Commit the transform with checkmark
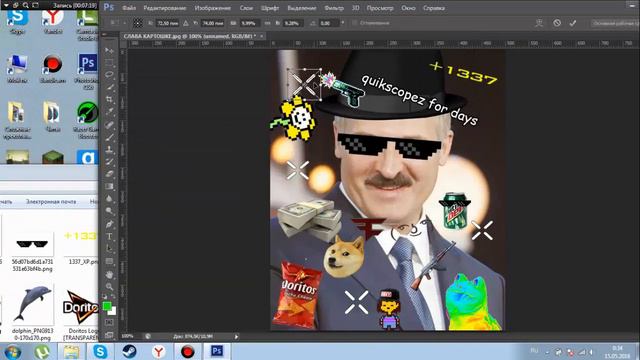 [573, 23]
